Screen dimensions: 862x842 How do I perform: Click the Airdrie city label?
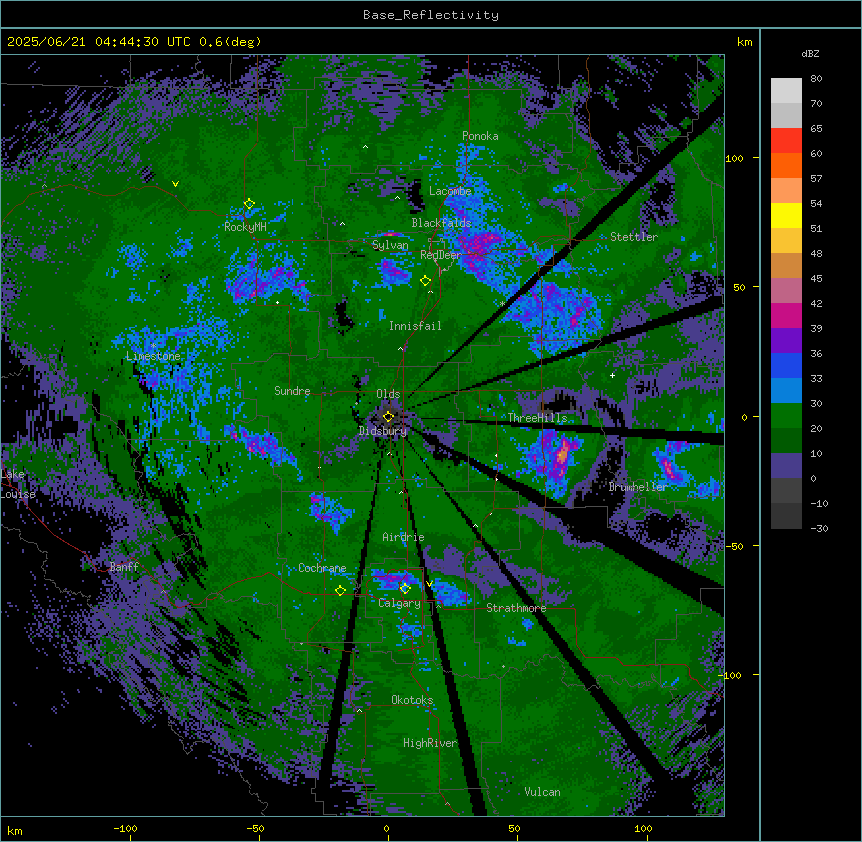[404, 537]
